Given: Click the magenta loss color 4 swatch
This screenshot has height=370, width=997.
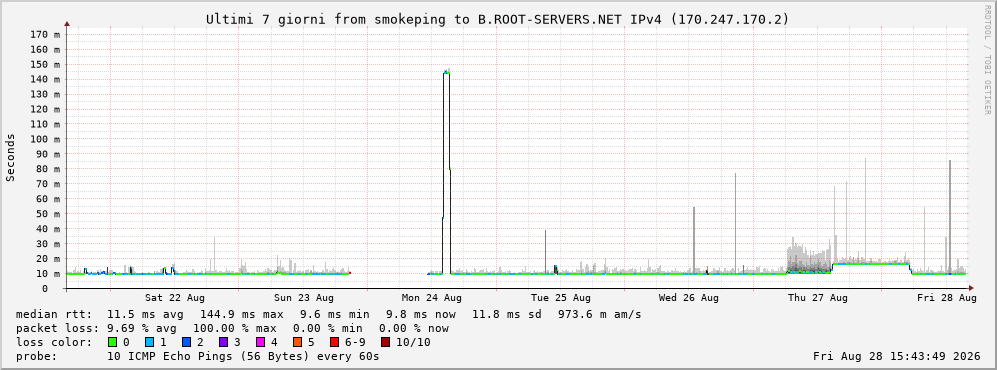Looking at the screenshot, I should pyautogui.click(x=261, y=342).
